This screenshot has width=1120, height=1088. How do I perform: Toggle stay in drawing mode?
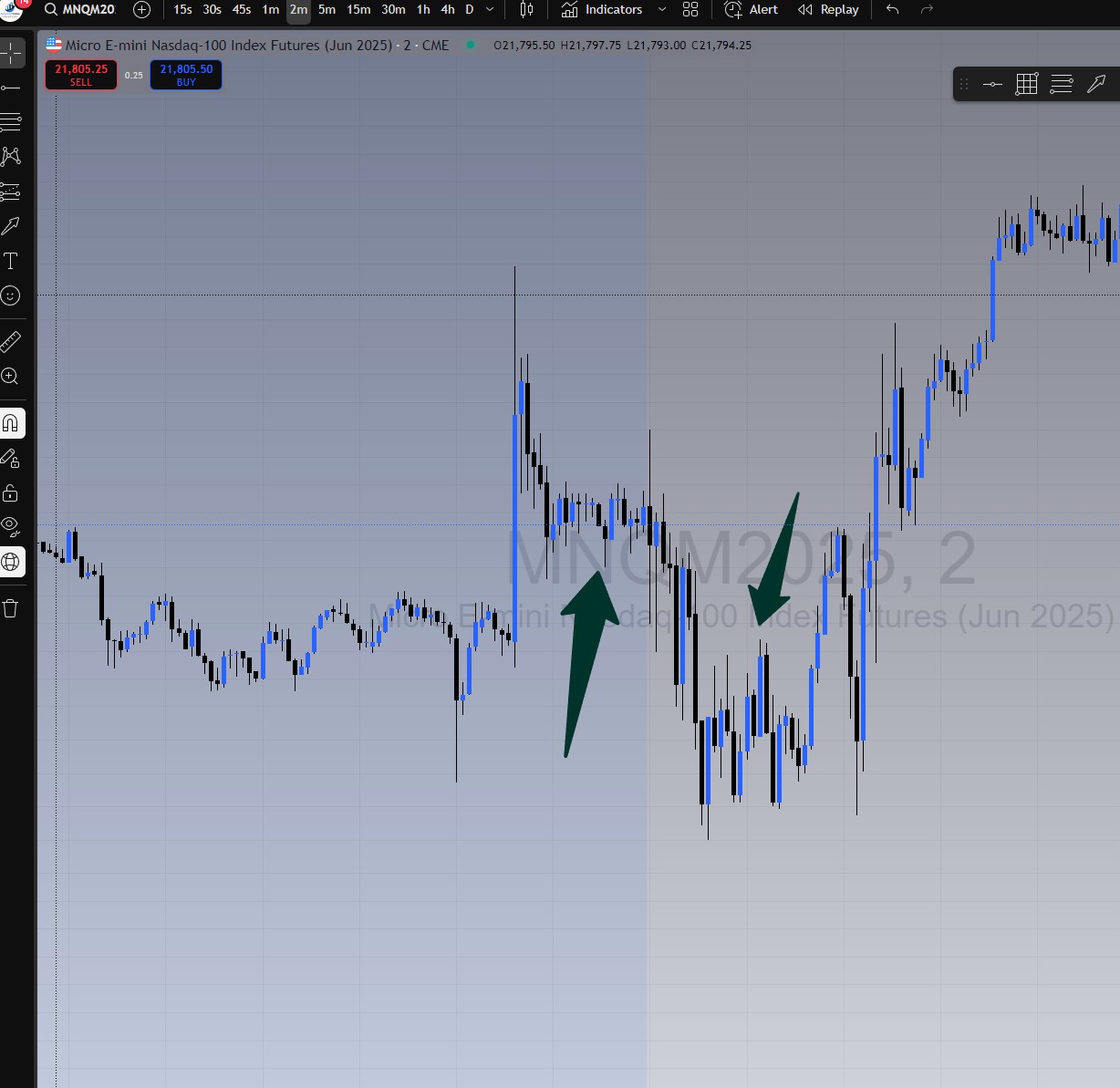point(11,458)
